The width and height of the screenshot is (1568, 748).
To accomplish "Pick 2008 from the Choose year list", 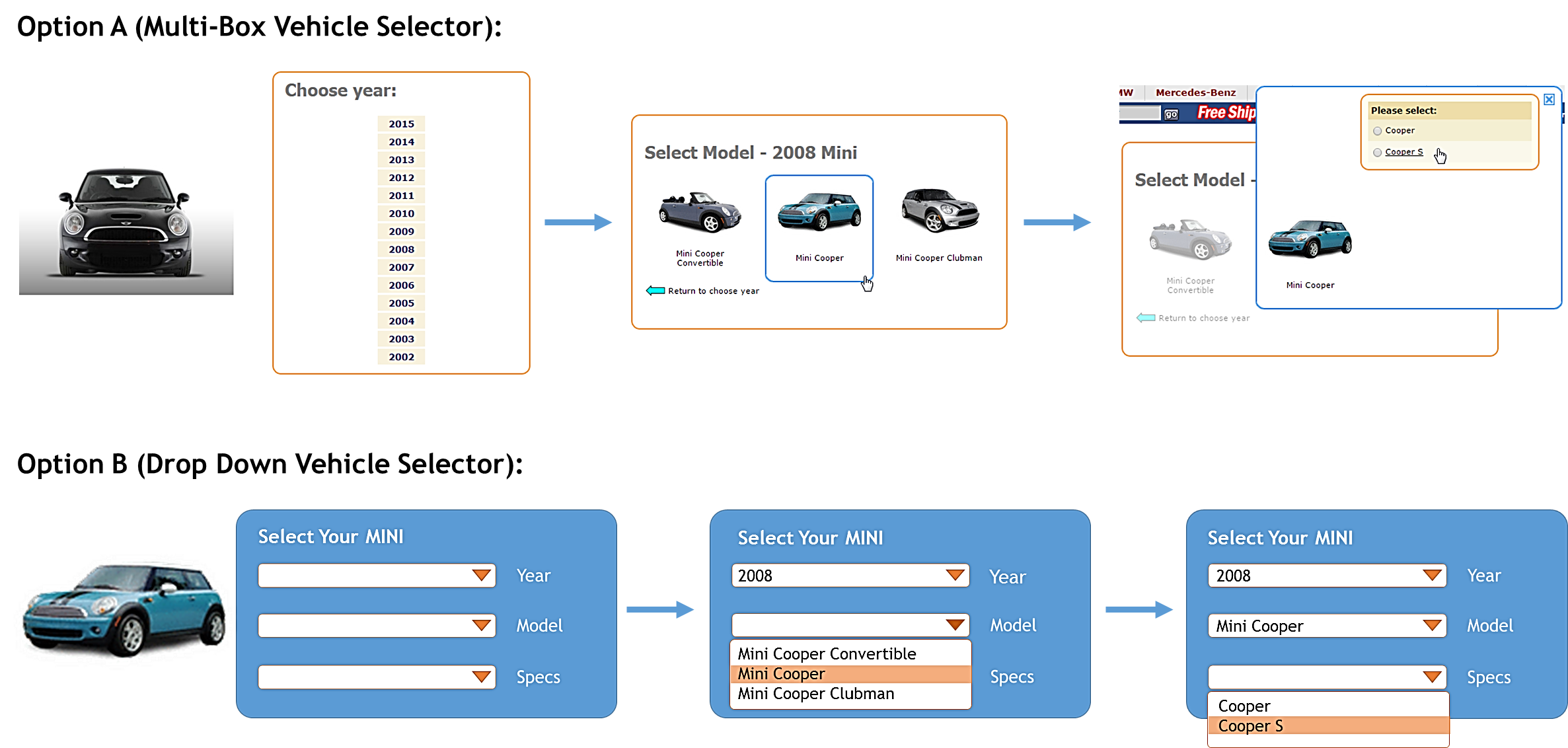I will pyautogui.click(x=401, y=249).
